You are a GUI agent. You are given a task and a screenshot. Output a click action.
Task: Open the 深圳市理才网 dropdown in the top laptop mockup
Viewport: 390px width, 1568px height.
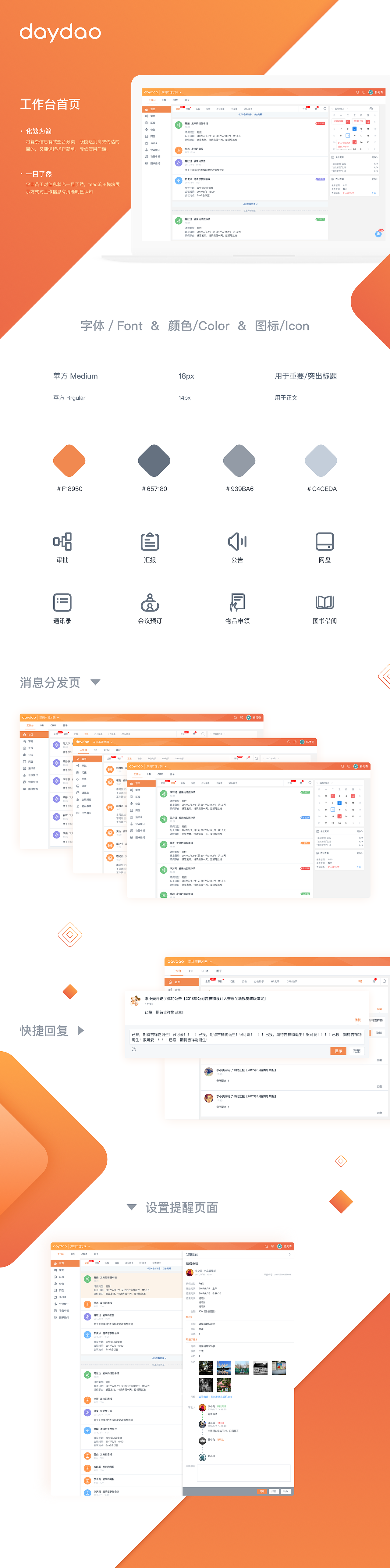(x=172, y=93)
